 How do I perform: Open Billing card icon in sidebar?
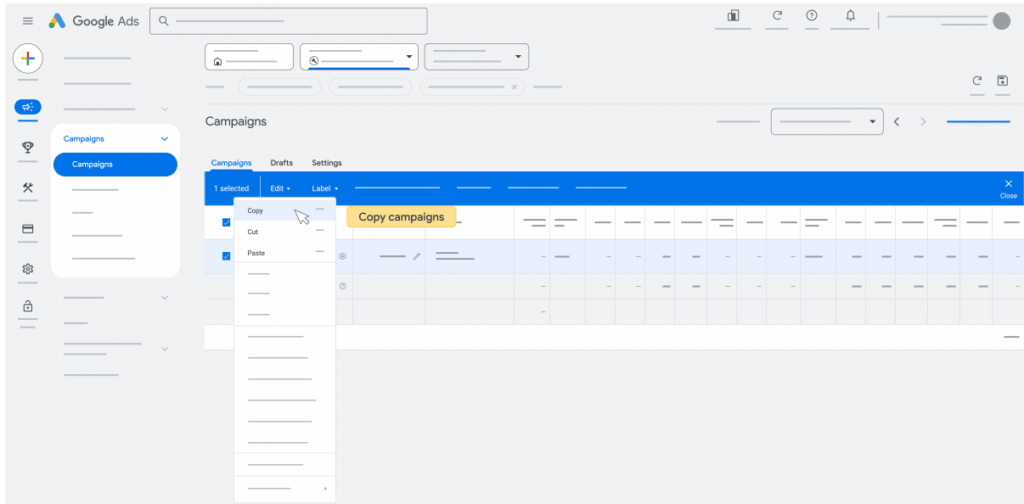tap(28, 229)
